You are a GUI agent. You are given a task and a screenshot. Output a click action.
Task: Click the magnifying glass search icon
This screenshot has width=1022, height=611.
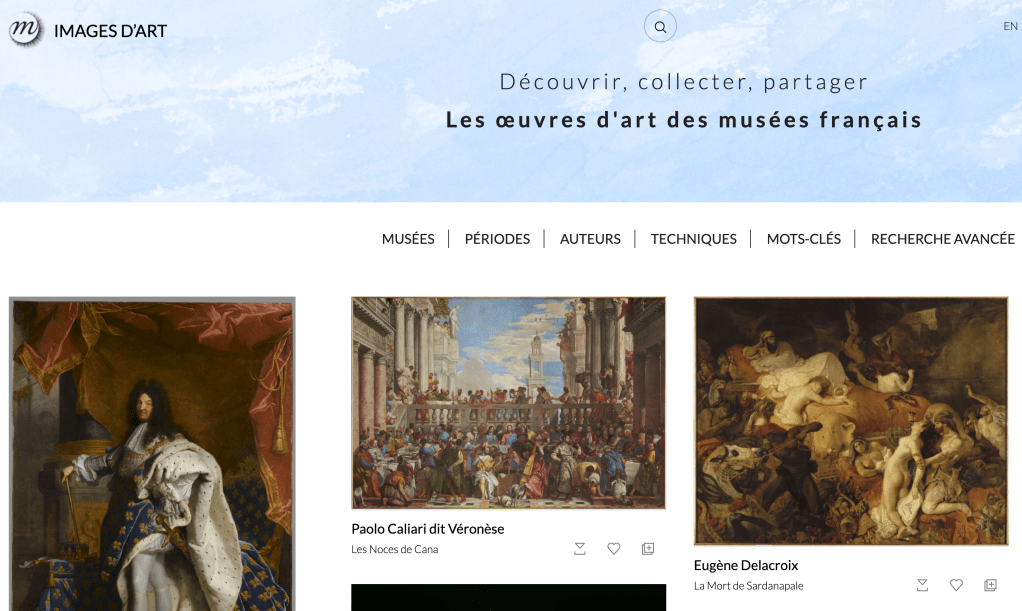(660, 27)
